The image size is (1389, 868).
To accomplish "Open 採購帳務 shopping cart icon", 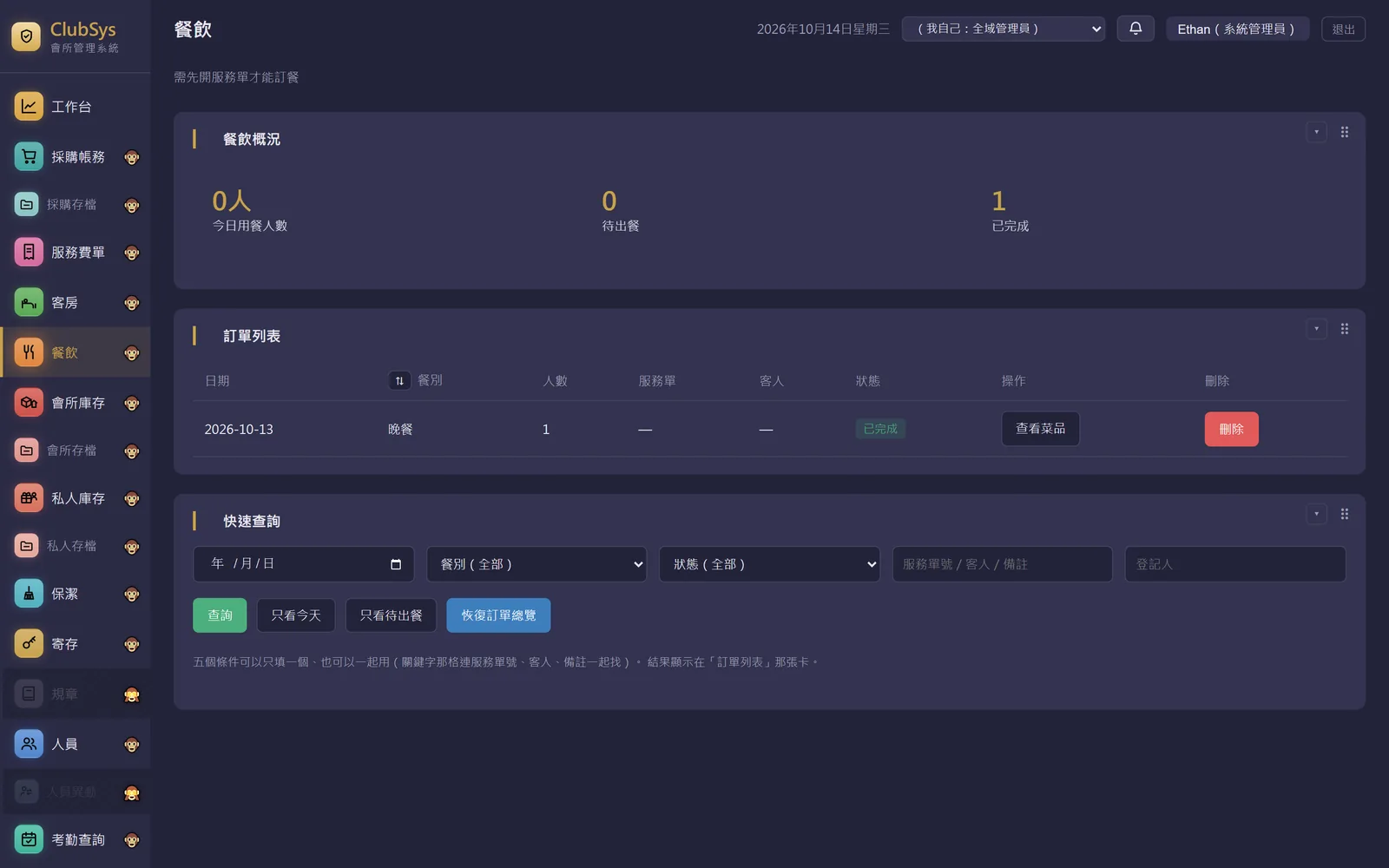I will click(29, 156).
